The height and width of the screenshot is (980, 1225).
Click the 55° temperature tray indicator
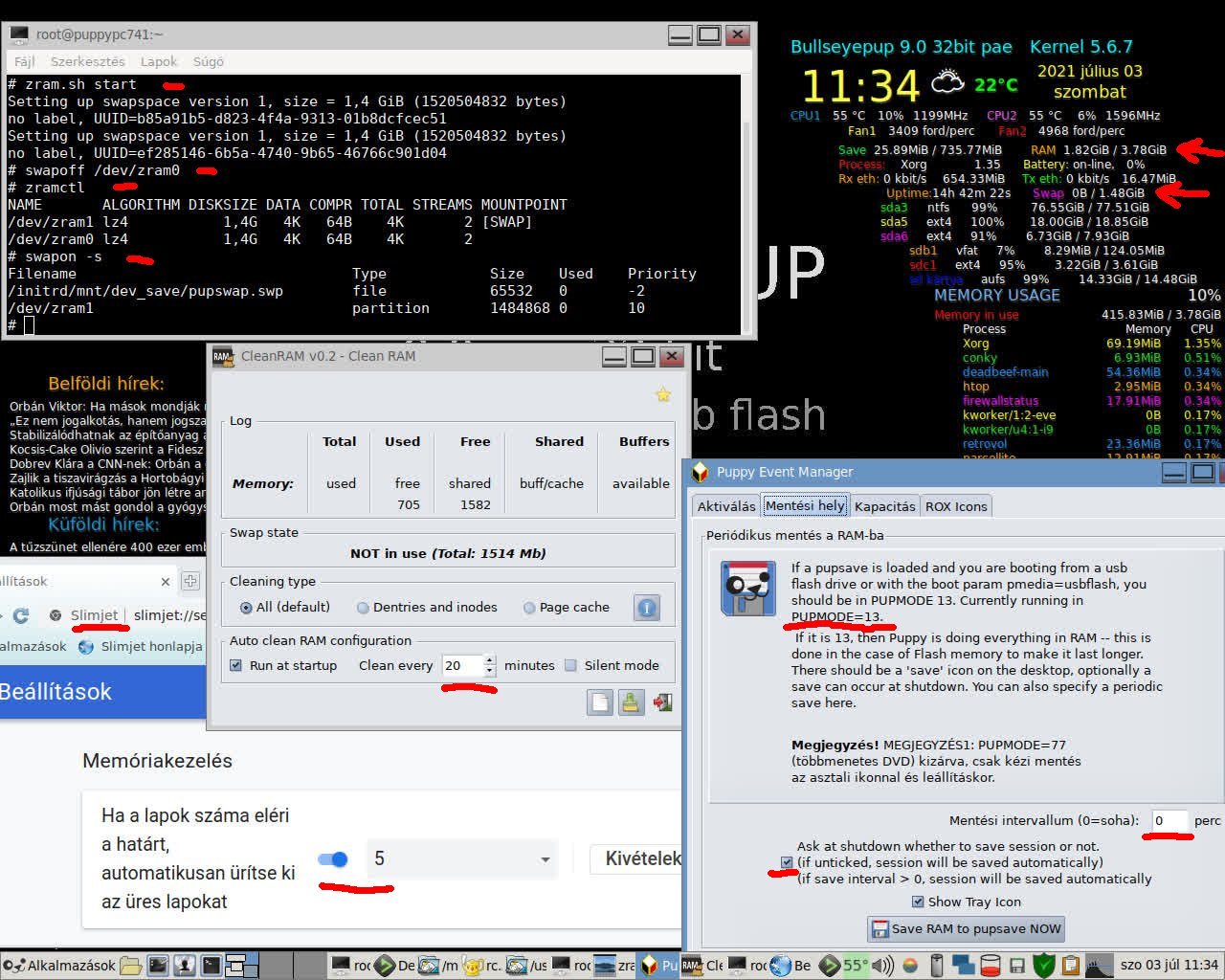(x=856, y=966)
